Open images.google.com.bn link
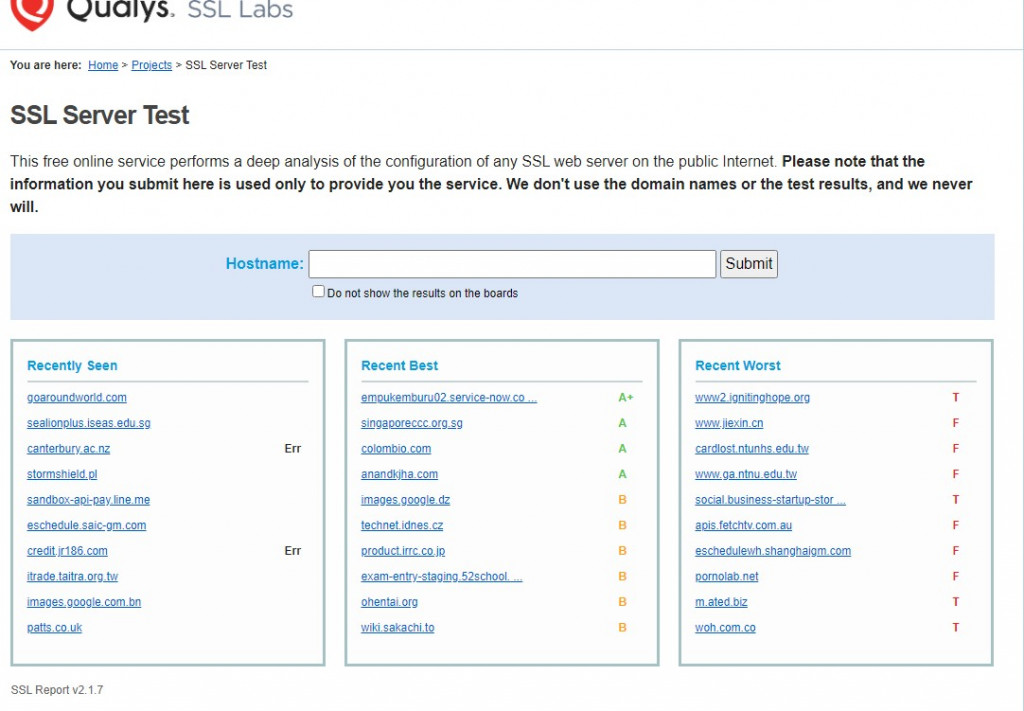 click(x=84, y=602)
